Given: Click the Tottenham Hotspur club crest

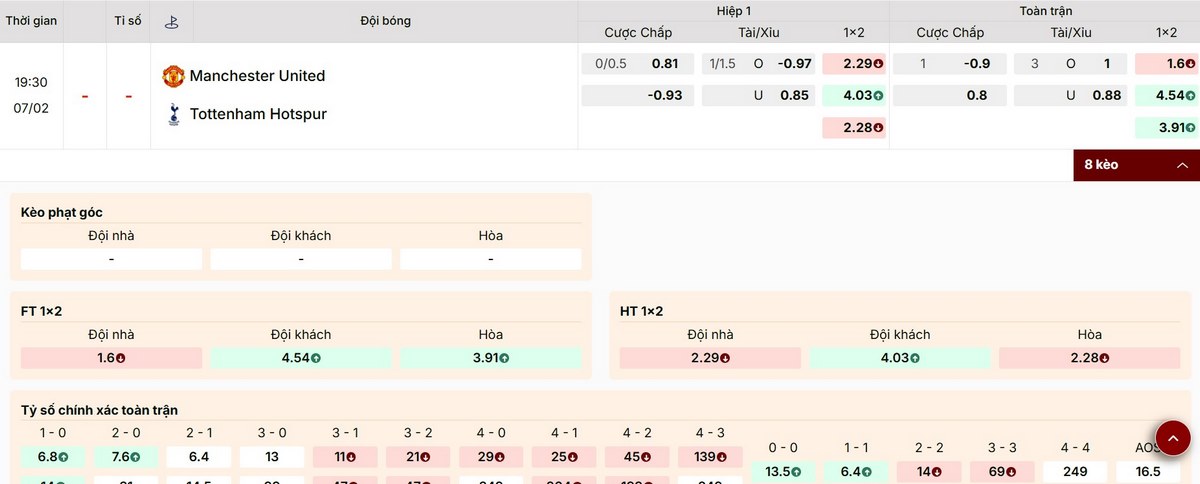Looking at the screenshot, I should pos(173,114).
